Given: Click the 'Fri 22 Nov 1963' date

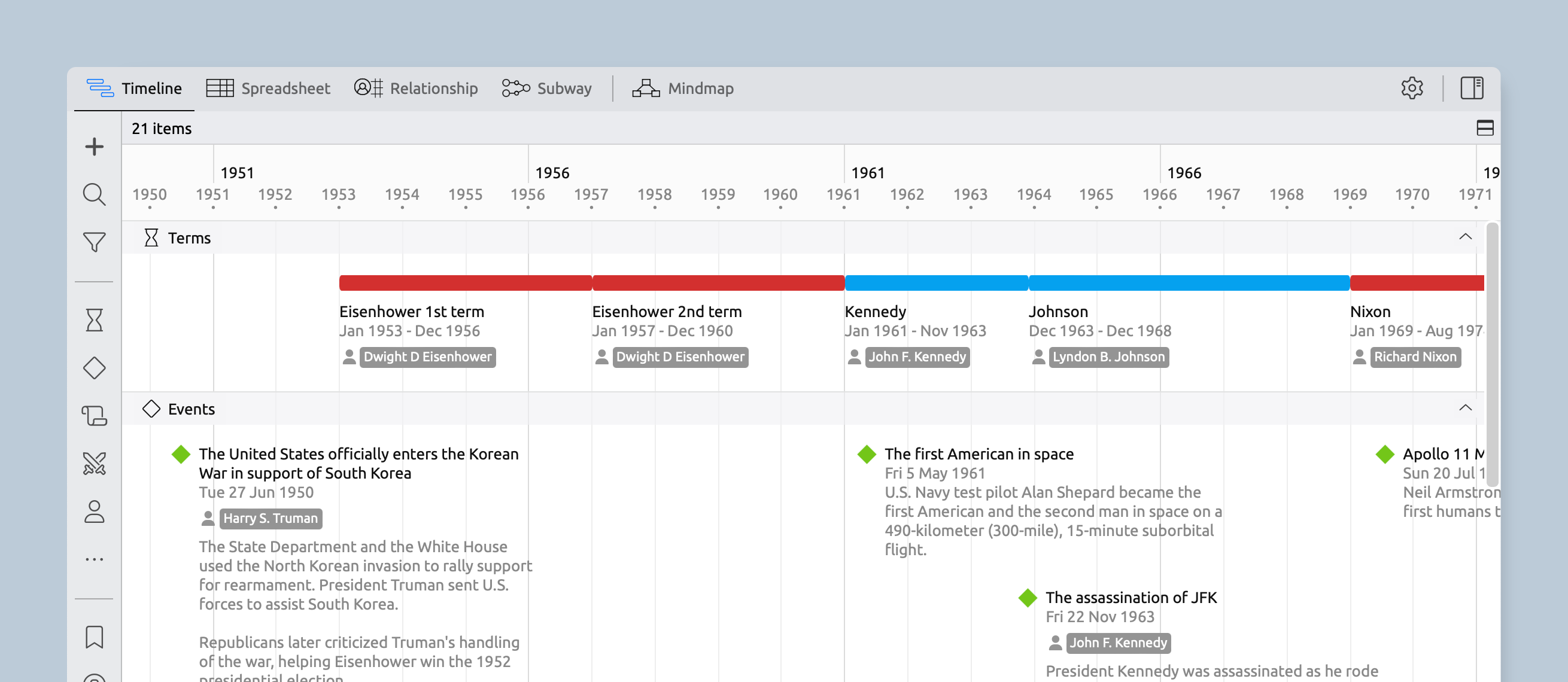Looking at the screenshot, I should coord(1100,617).
